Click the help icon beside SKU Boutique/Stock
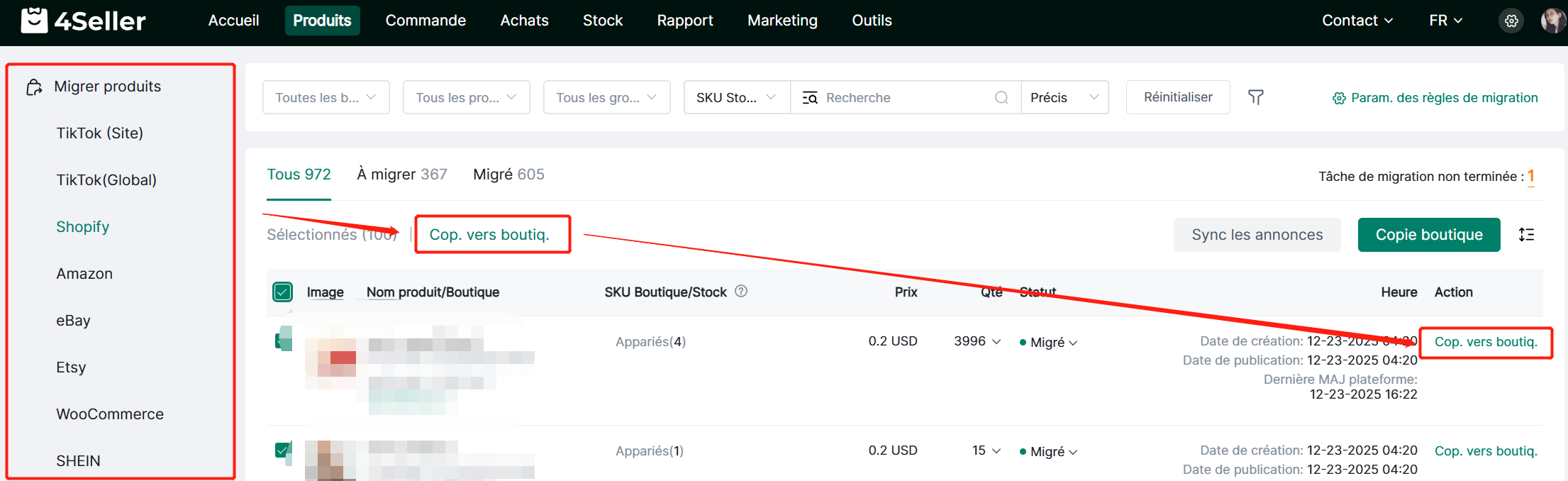This screenshot has width=1568, height=481. tap(741, 291)
